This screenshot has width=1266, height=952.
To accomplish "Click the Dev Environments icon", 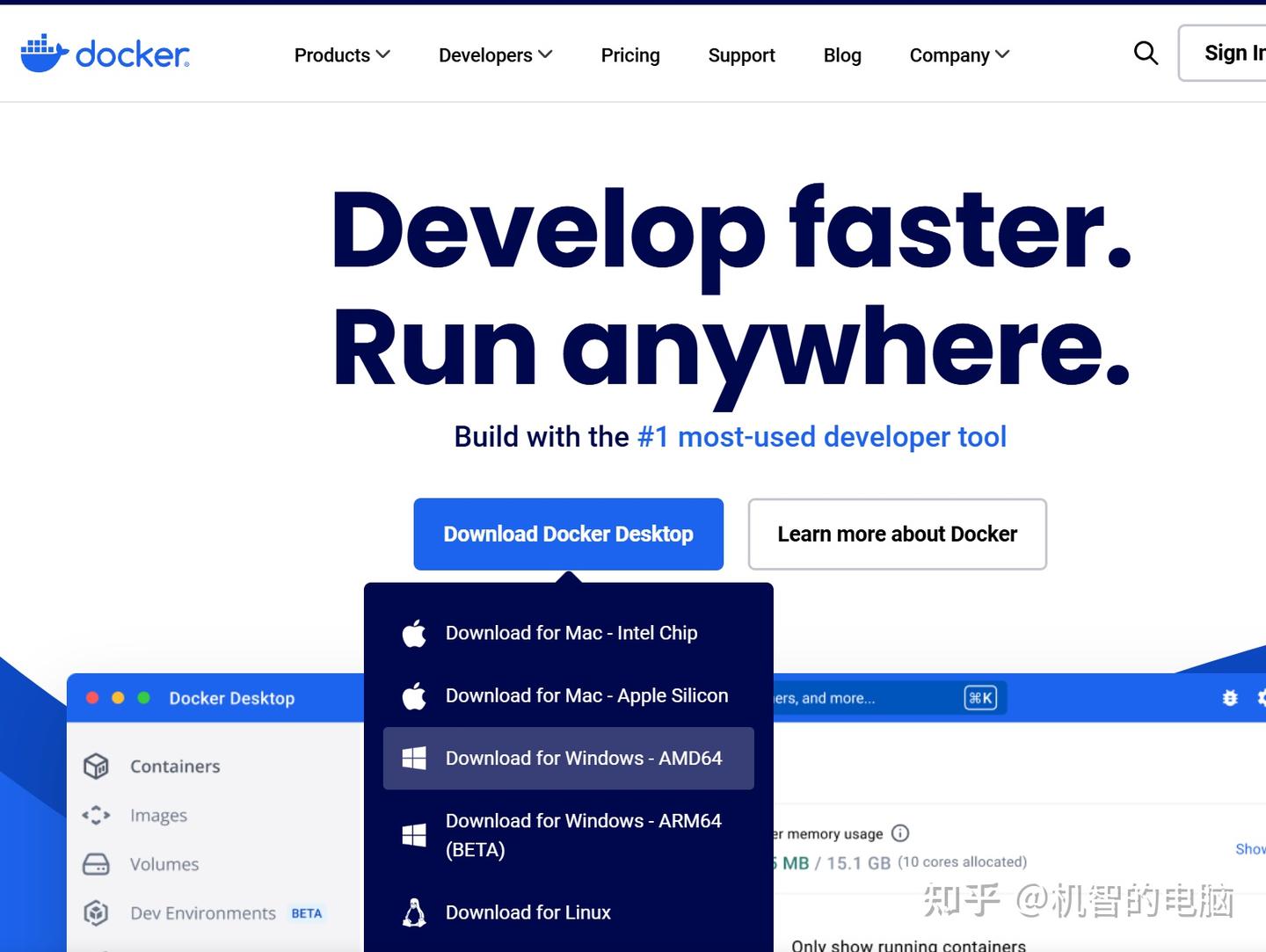I will click(96, 913).
